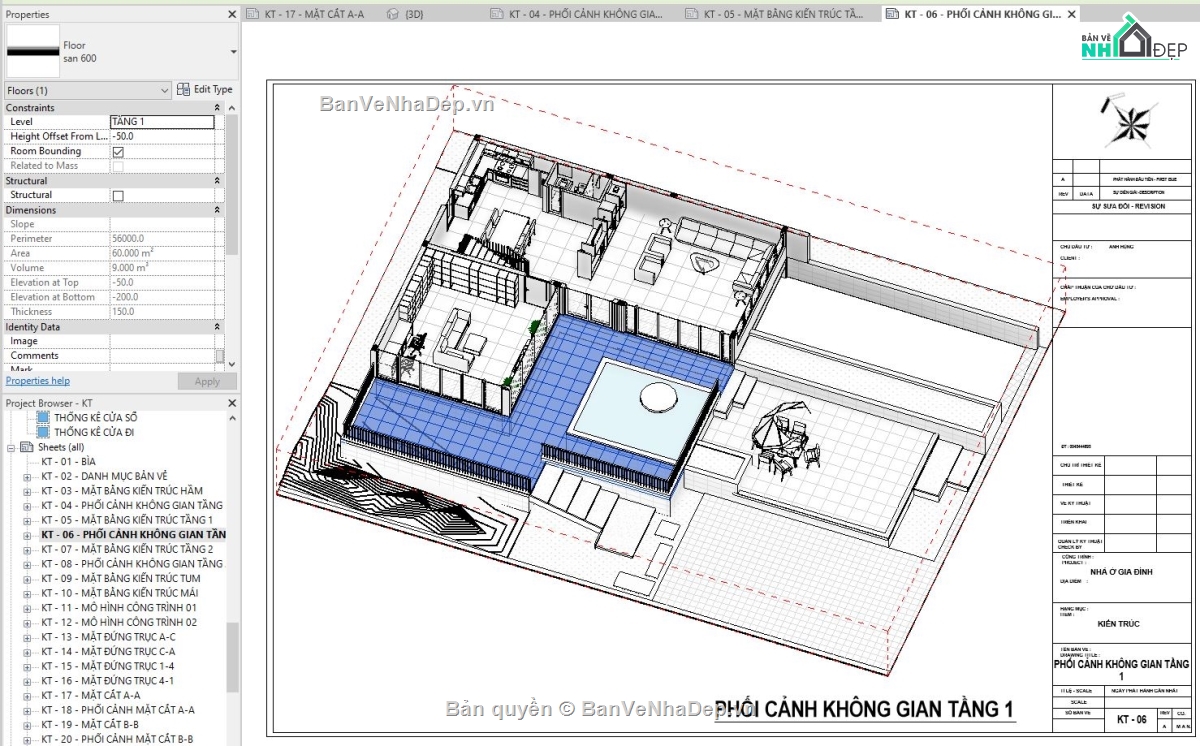Image resolution: width=1200 pixels, height=746 pixels.
Task: Select KT - 18 - PHỐI CẢNH MẶT CẮT A-A sheet
Action: click(118, 710)
